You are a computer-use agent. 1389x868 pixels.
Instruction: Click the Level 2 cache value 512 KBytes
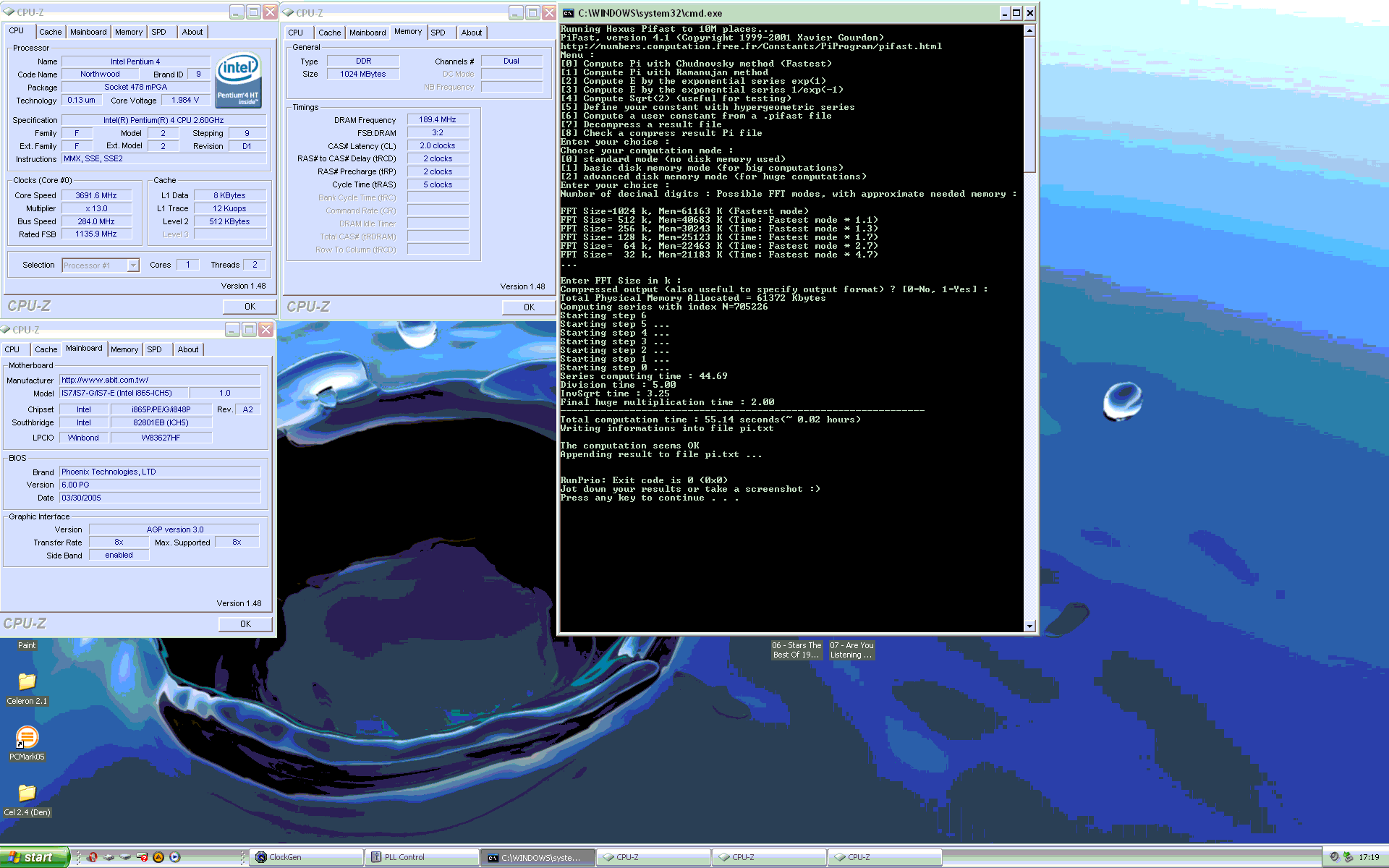(229, 221)
